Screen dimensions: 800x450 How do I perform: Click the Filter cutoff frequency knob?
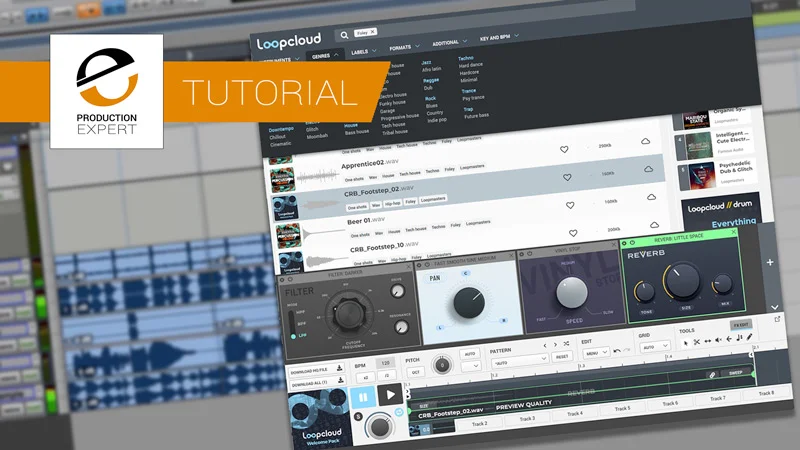tap(348, 313)
